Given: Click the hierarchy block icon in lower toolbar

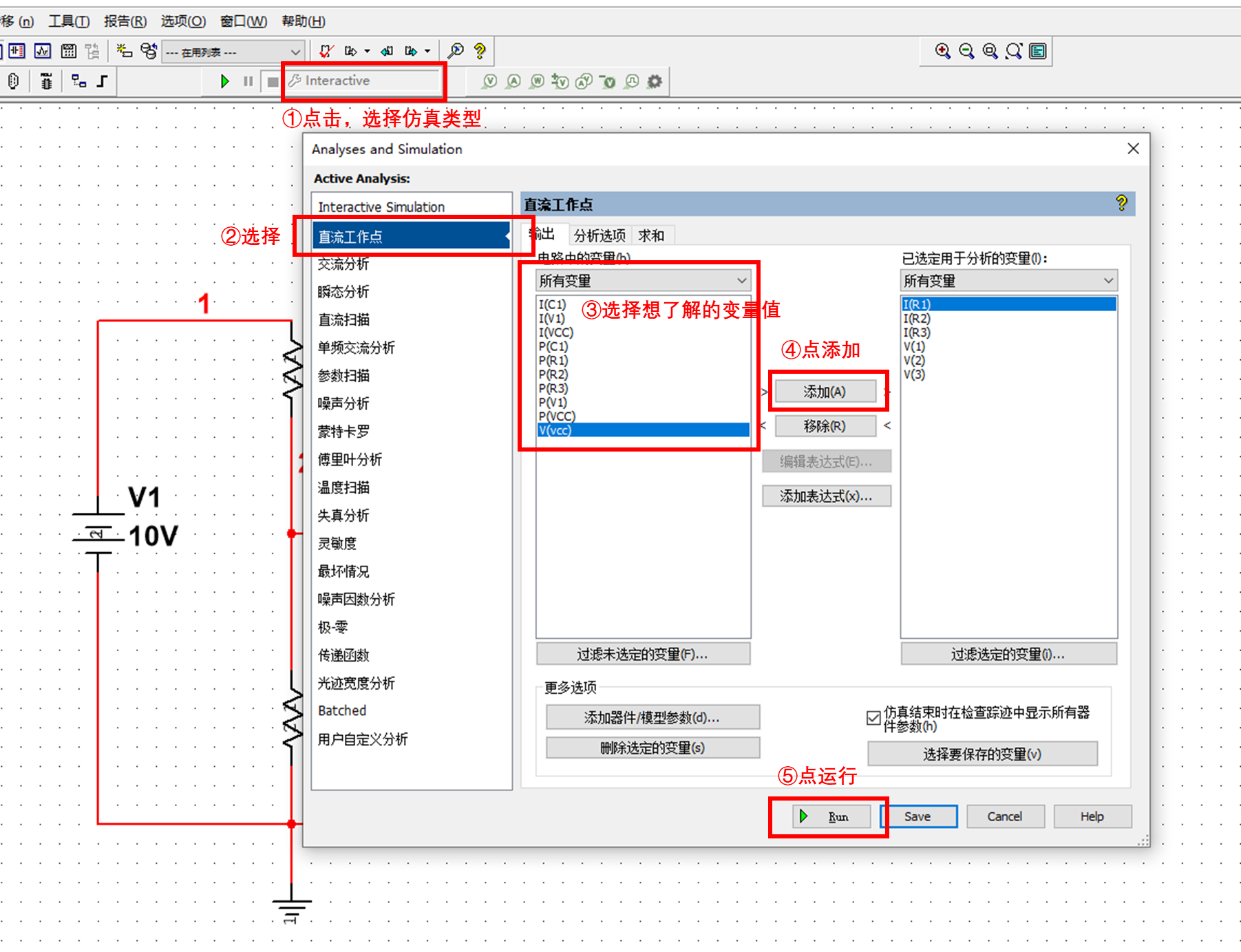Looking at the screenshot, I should (79, 81).
